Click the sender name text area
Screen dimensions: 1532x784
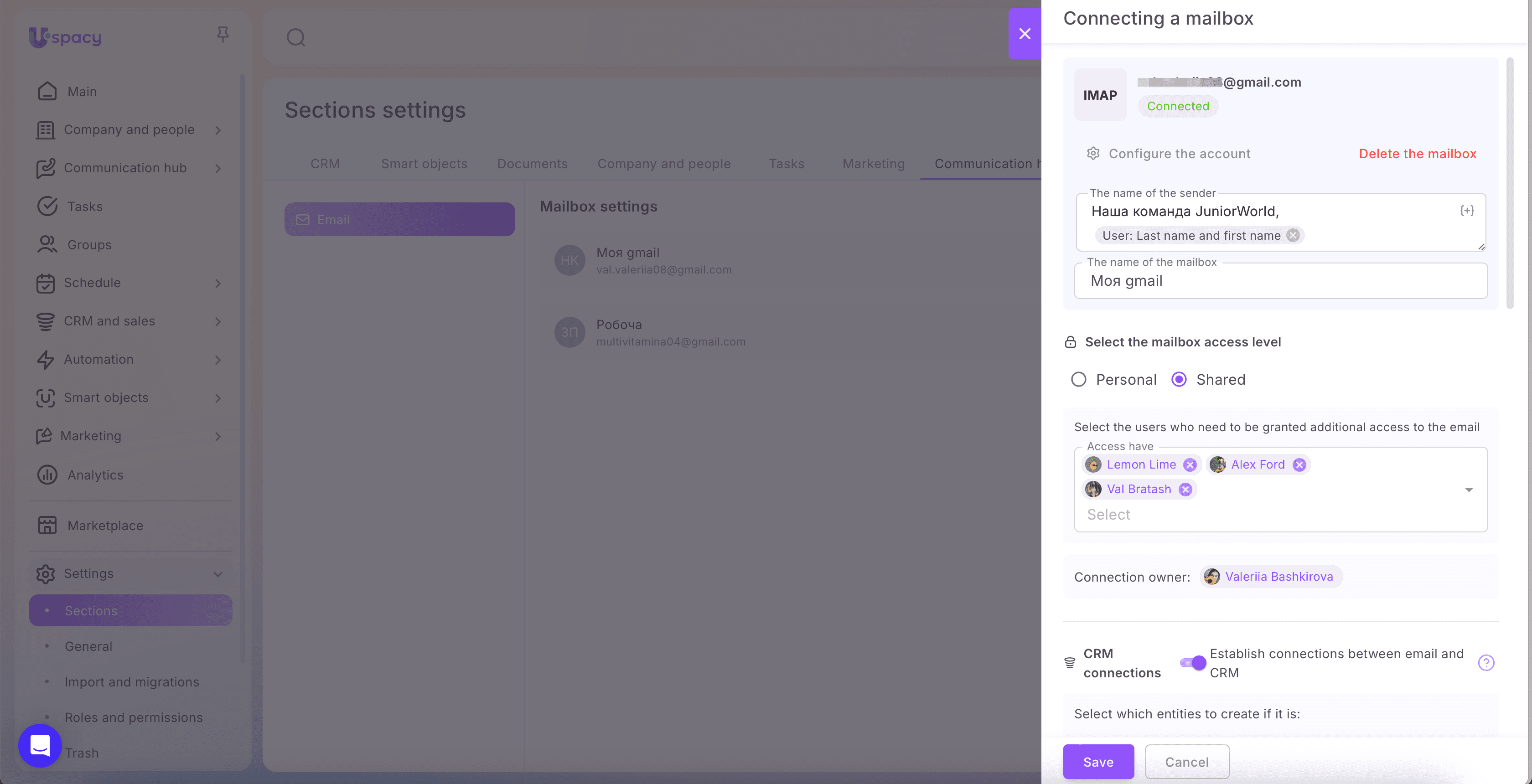(1281, 222)
